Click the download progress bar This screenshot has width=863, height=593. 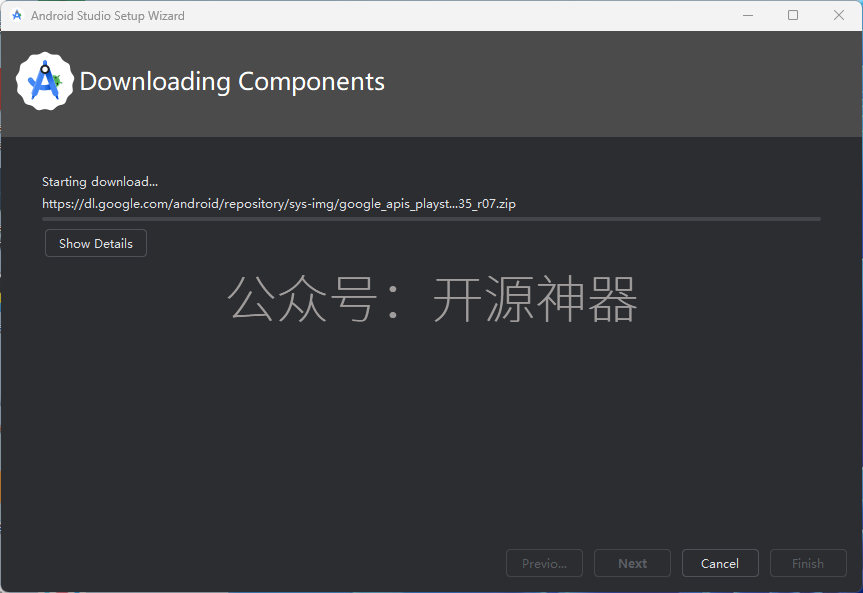[432, 219]
